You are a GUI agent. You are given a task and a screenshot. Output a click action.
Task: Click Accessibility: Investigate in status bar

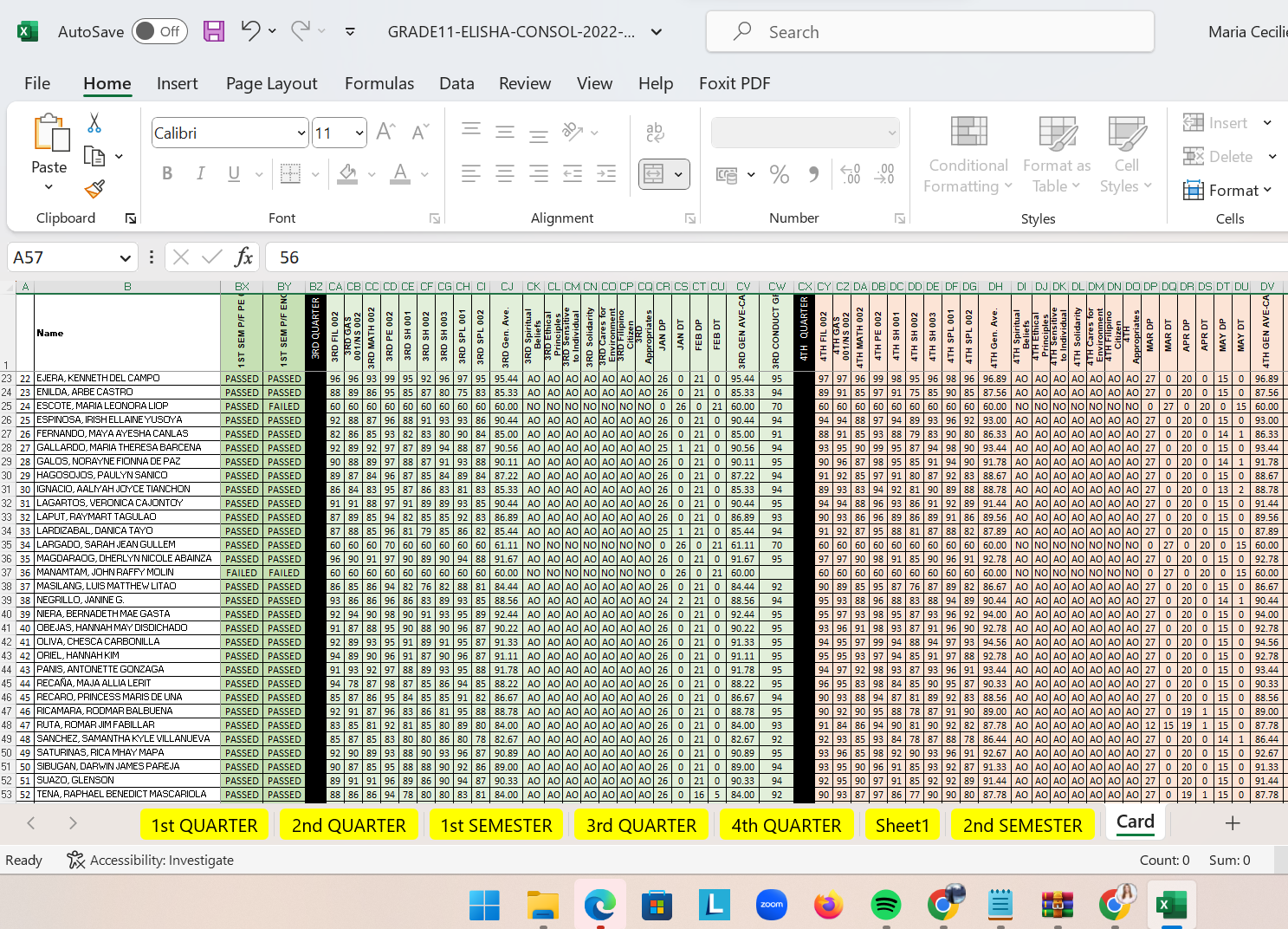tap(151, 860)
